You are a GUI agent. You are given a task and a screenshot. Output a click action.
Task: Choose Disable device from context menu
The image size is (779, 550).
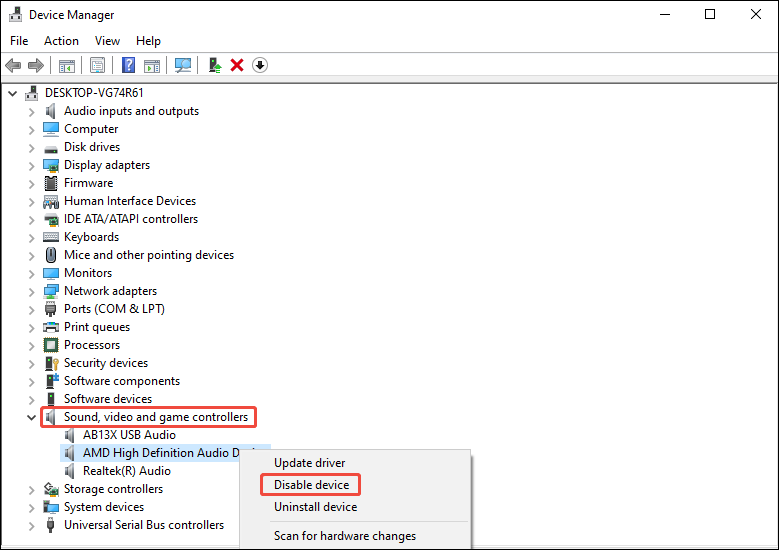(312, 485)
